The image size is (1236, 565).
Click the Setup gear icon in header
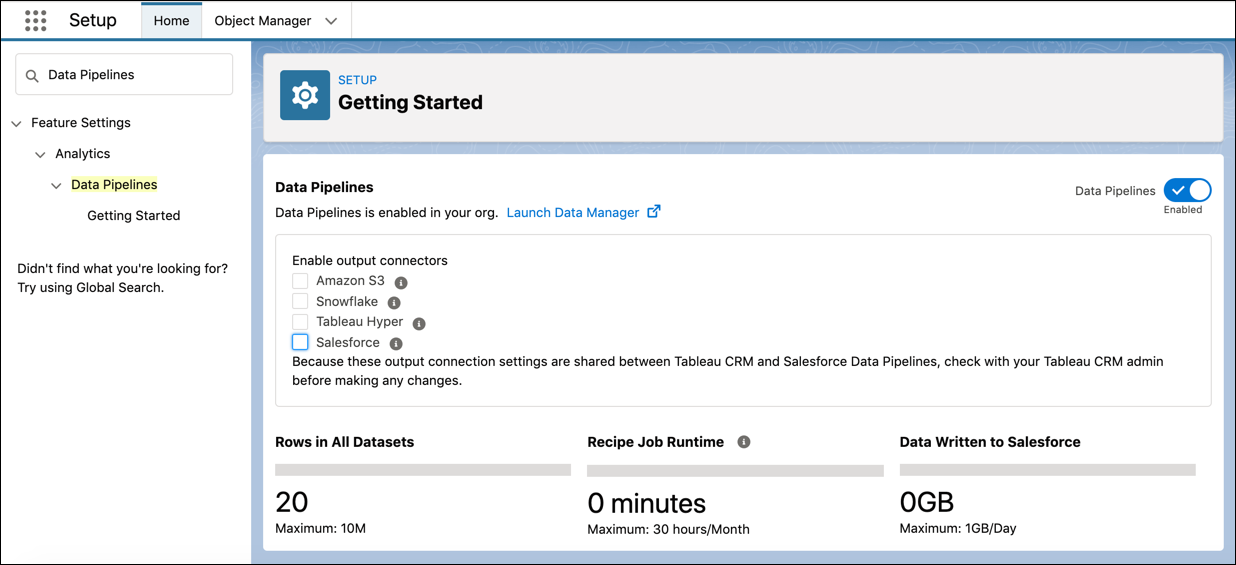(x=305, y=95)
